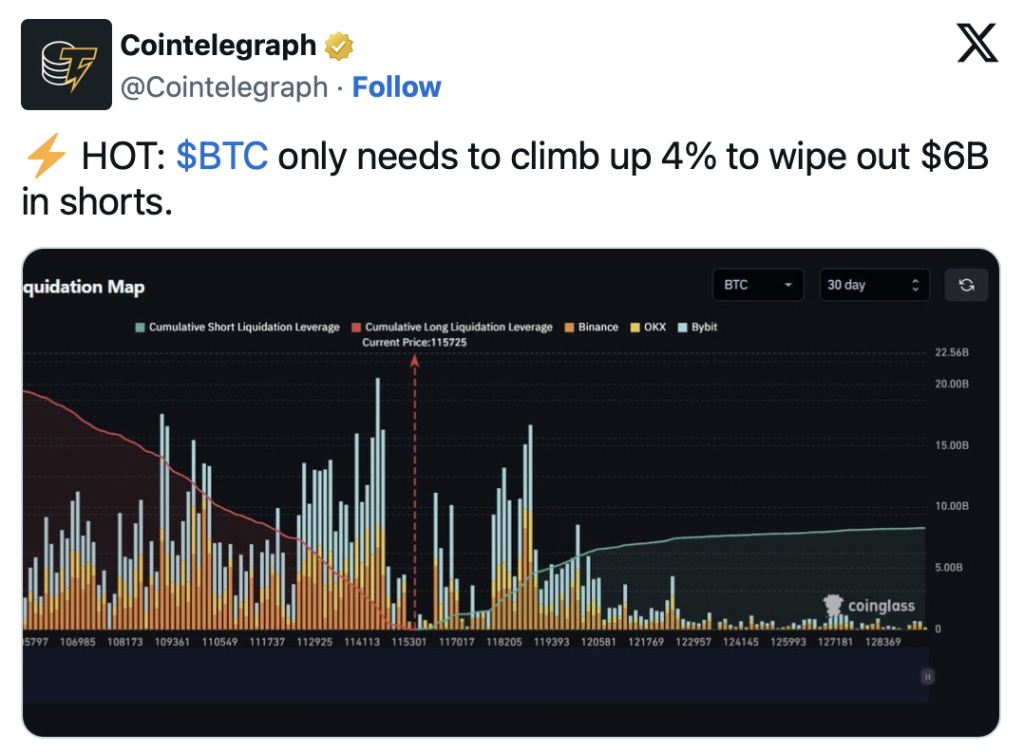
Task: Expand the 30 day range selector
Action: pyautogui.click(x=873, y=285)
